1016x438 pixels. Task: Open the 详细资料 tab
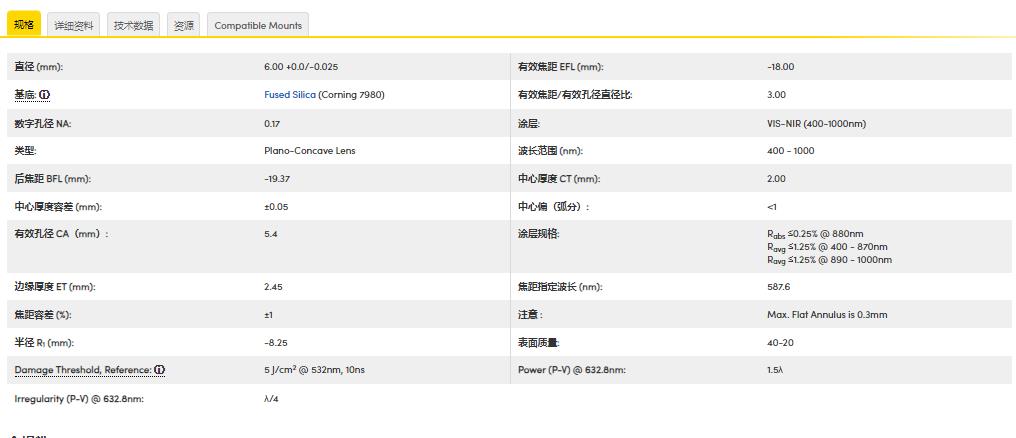point(74,26)
